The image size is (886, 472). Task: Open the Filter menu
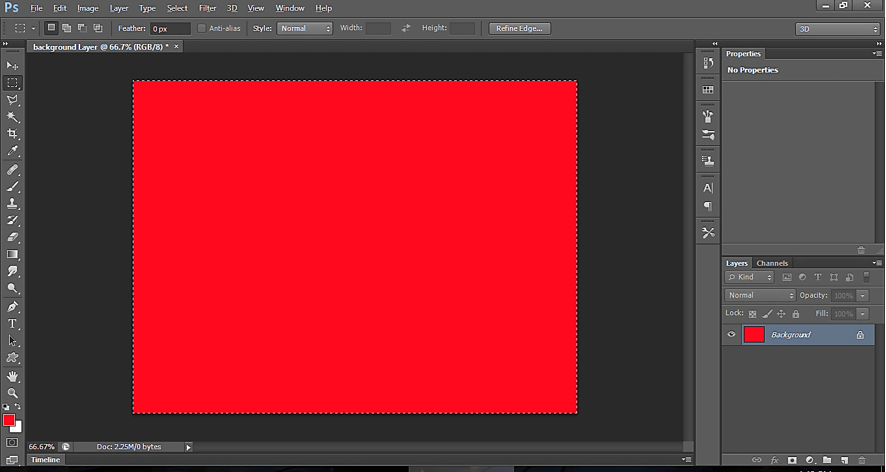click(x=207, y=8)
